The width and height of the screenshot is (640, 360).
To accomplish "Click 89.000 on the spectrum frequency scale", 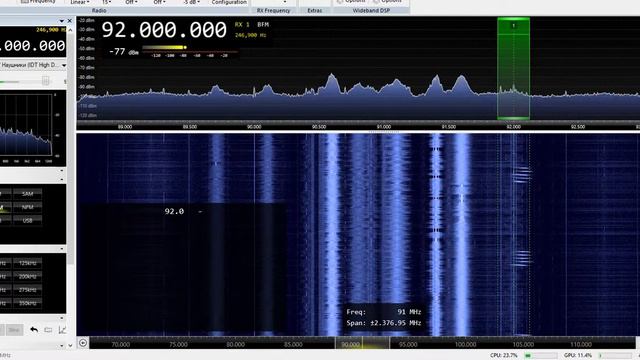I will [125, 127].
